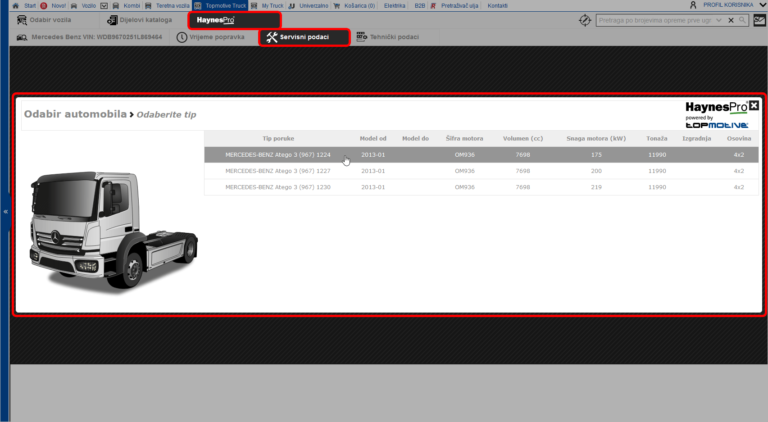Viewport: 768px width, 422px height.
Task: Open the Novo! section
Action: coord(58,6)
